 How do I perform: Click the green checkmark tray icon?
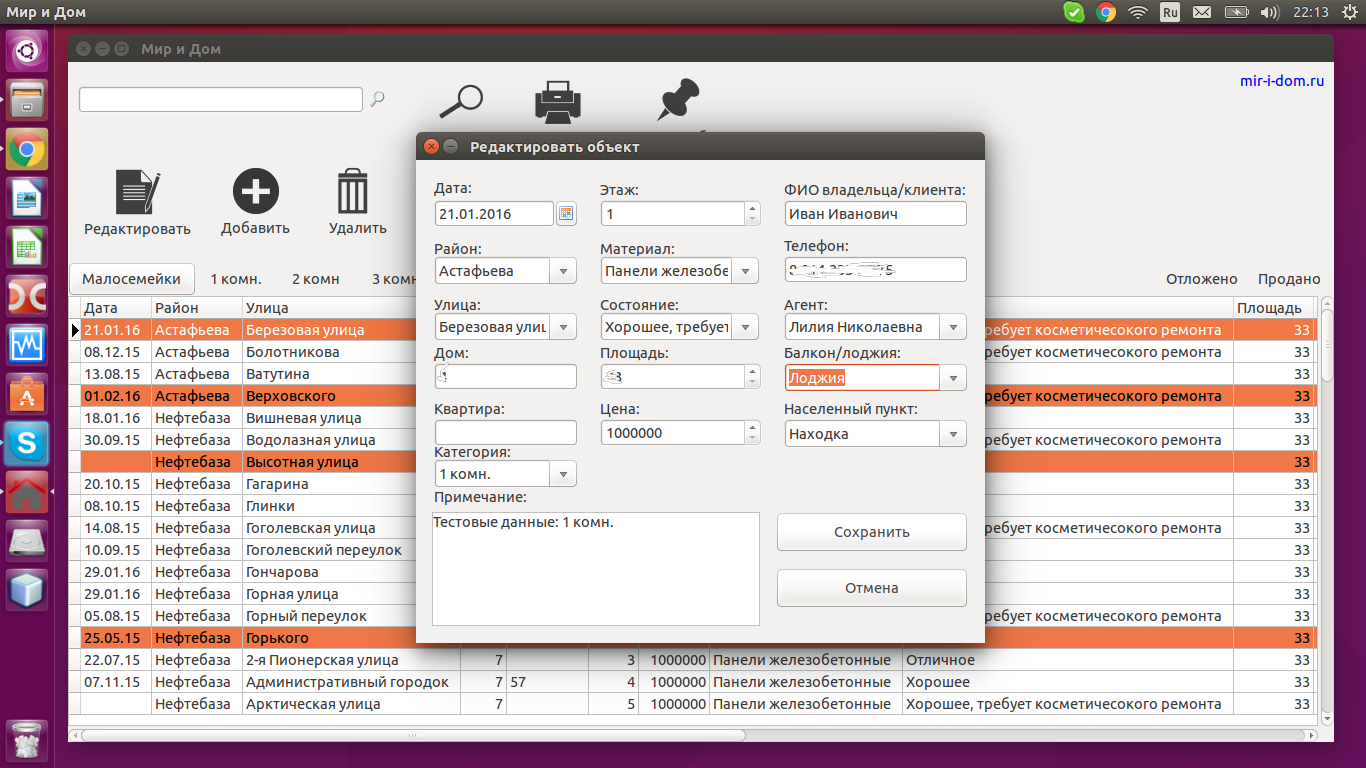(1074, 12)
